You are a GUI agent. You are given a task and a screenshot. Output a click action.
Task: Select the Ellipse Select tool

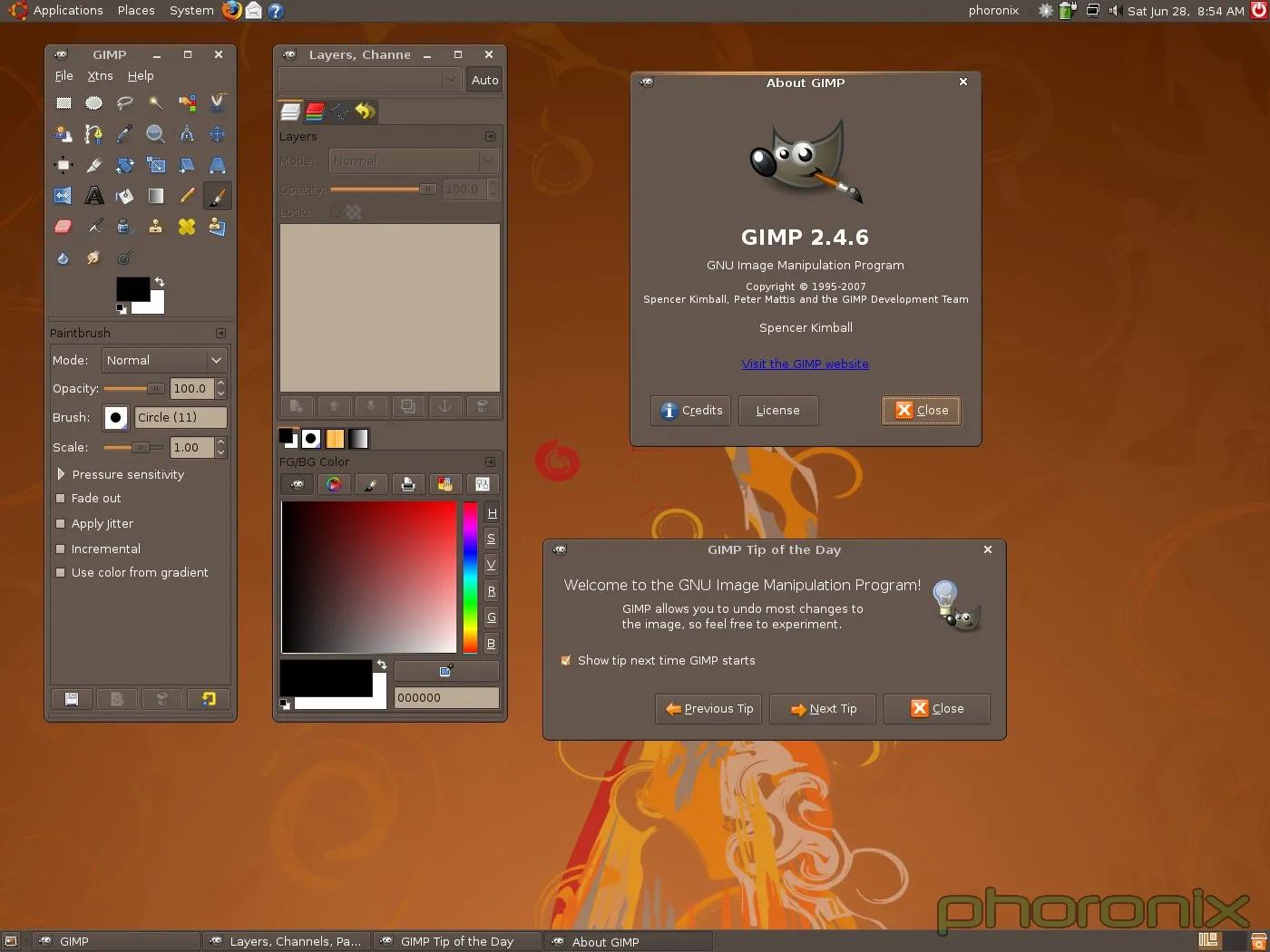[x=93, y=103]
